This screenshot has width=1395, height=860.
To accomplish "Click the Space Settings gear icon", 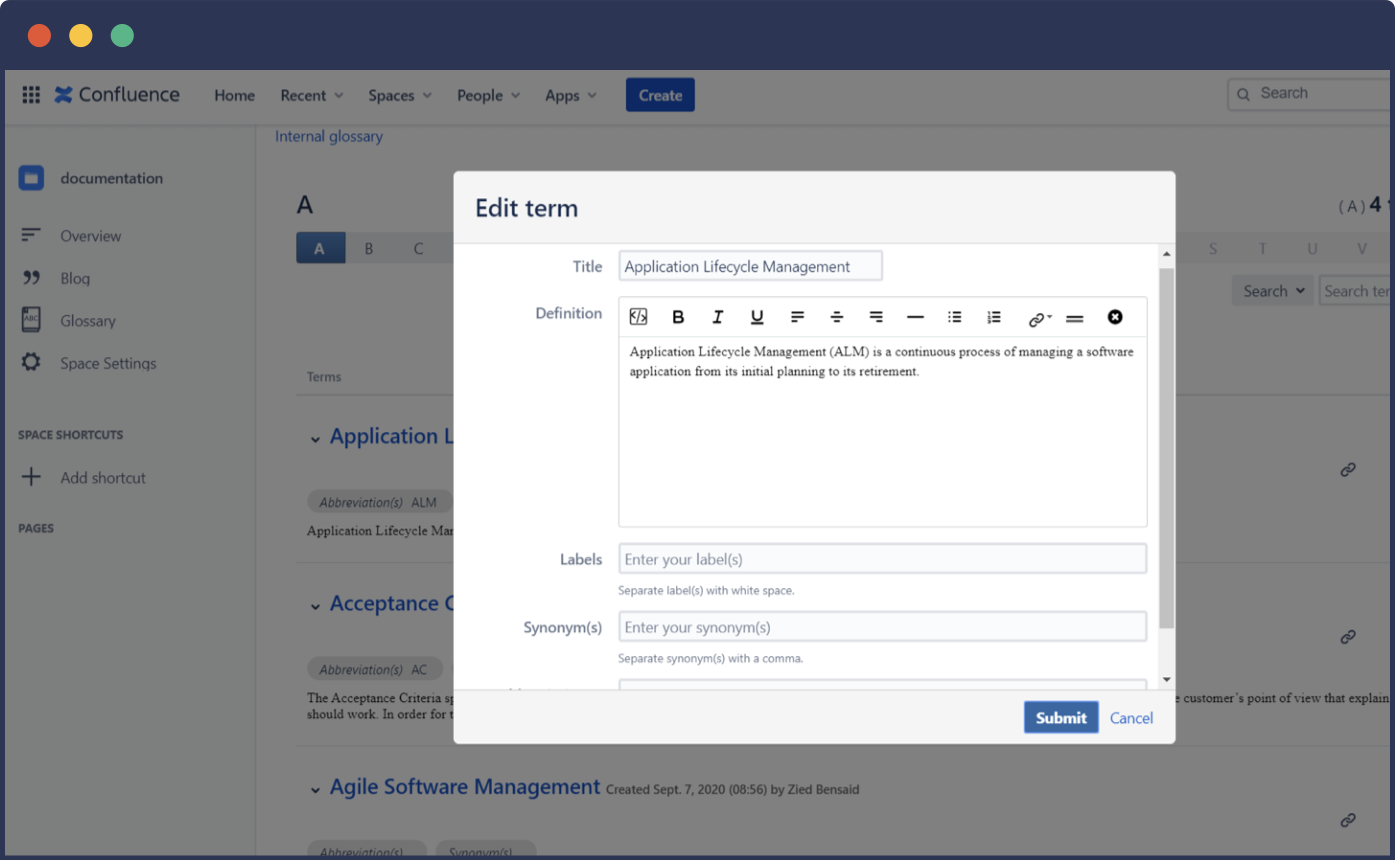I will coord(31,362).
